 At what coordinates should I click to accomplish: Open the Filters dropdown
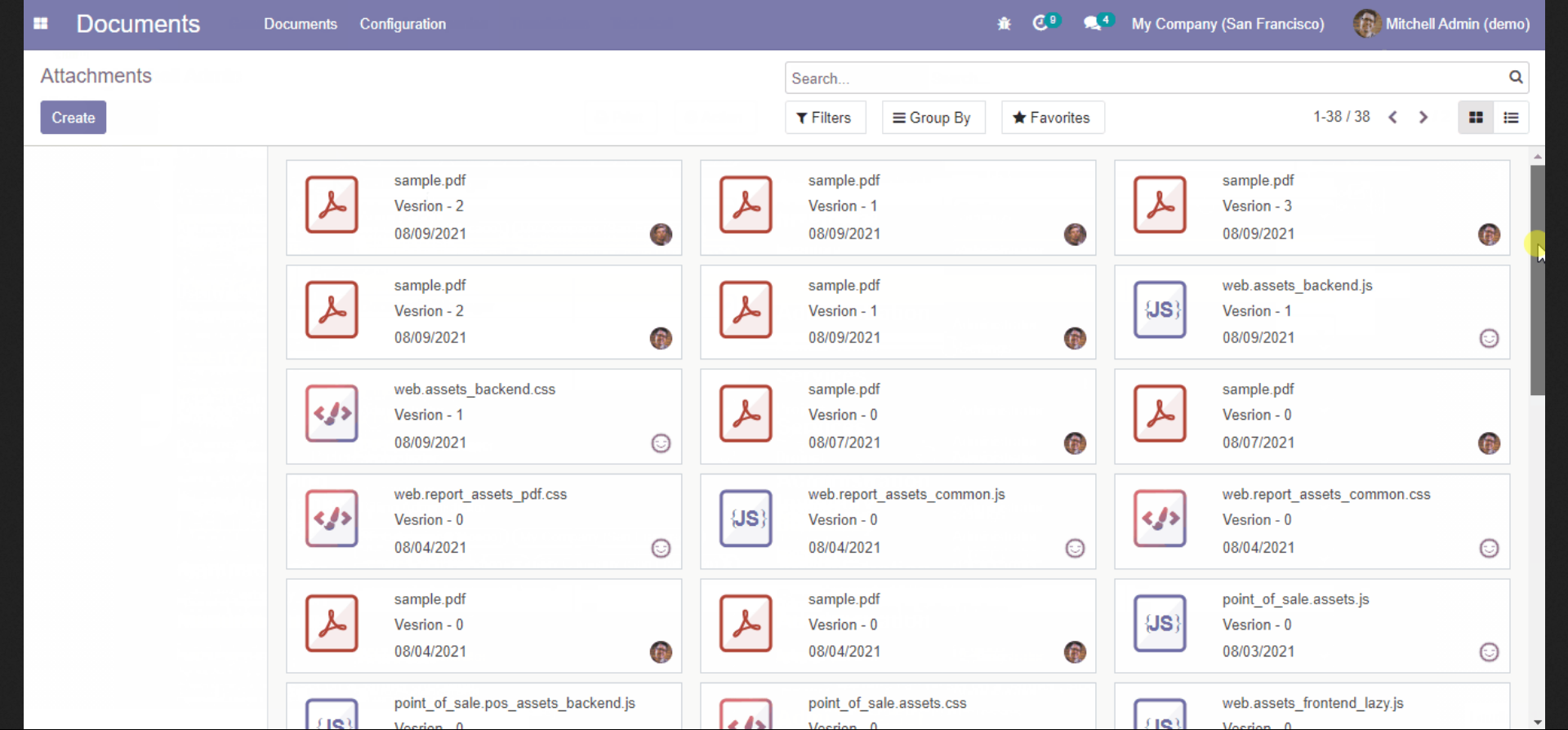[825, 118]
